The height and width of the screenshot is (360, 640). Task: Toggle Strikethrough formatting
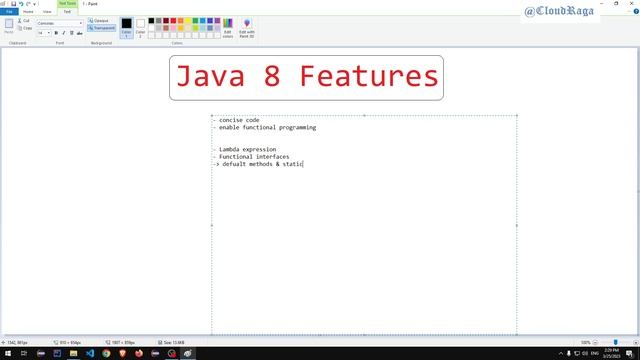click(80, 33)
